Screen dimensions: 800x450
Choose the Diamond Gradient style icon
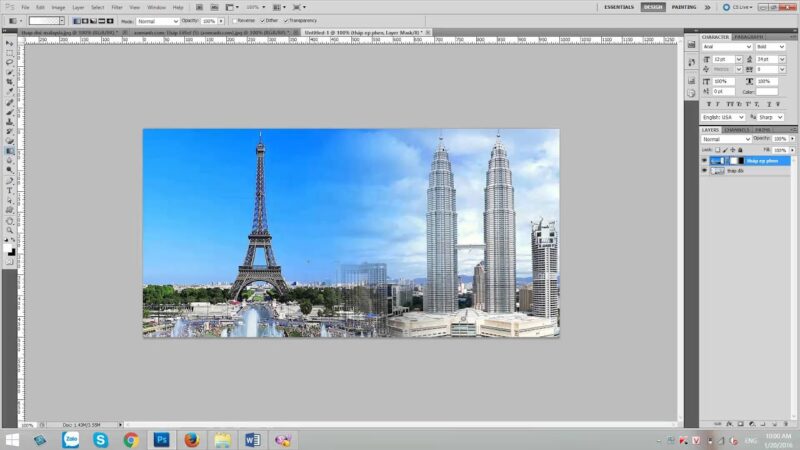110,21
